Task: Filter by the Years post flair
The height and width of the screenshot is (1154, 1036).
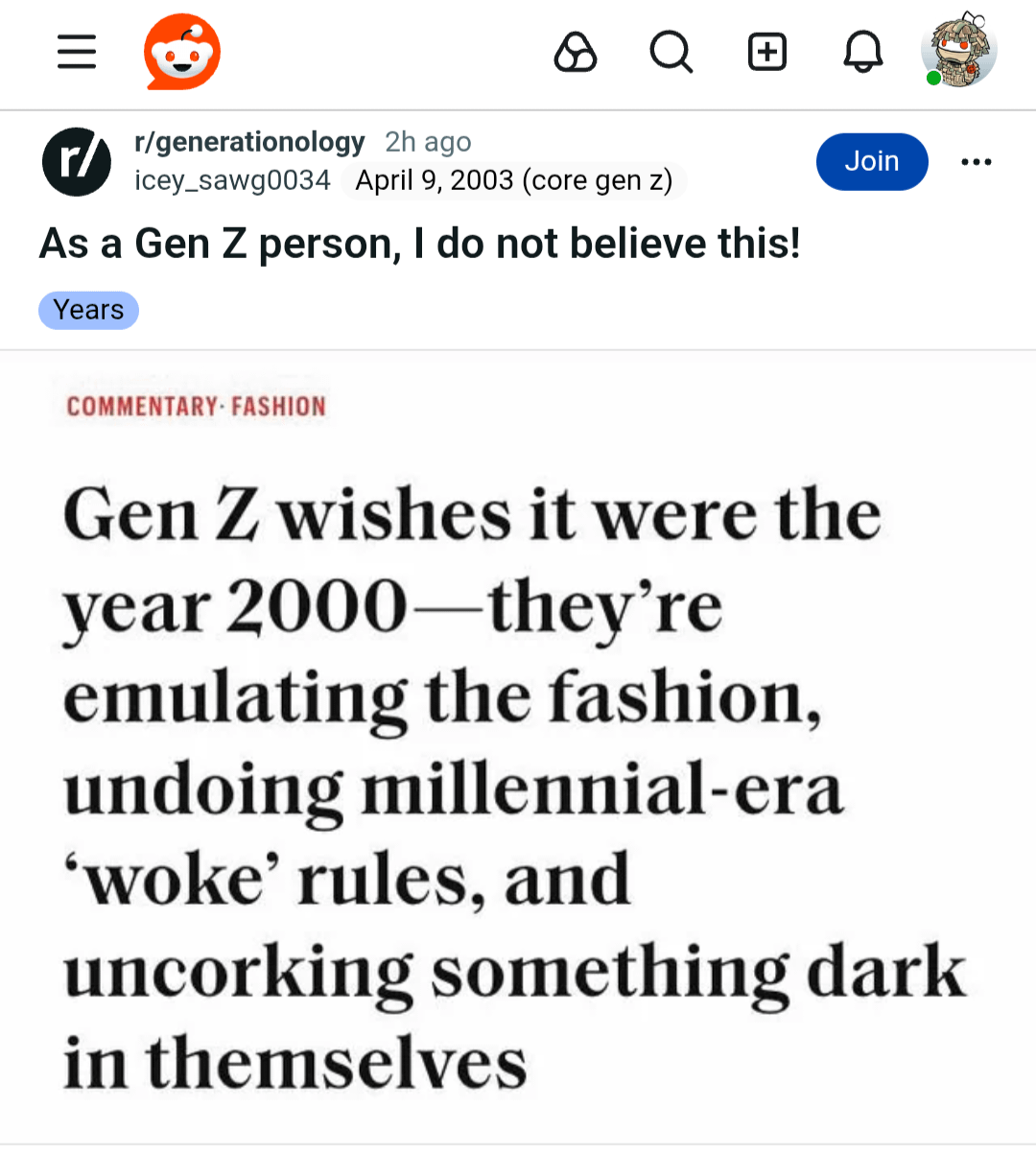Action: coord(88,310)
